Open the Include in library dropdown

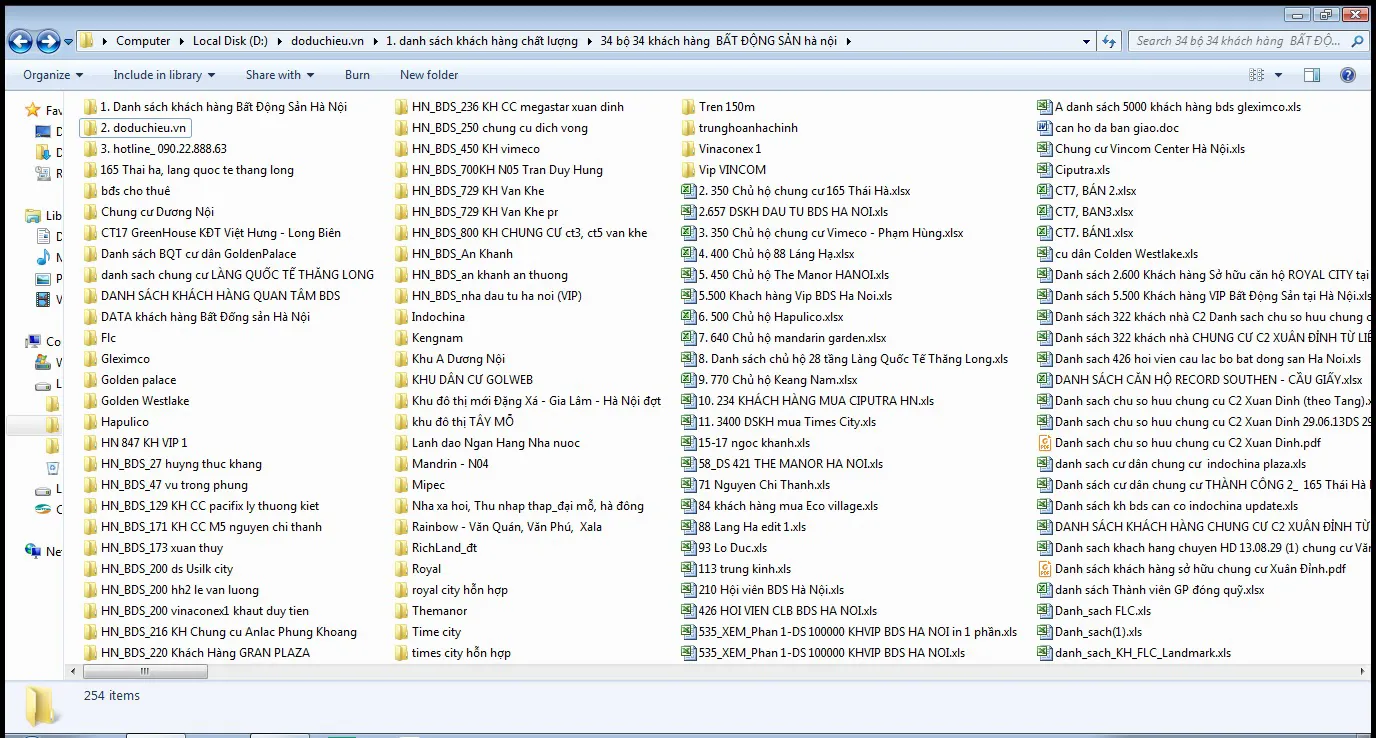tap(163, 75)
